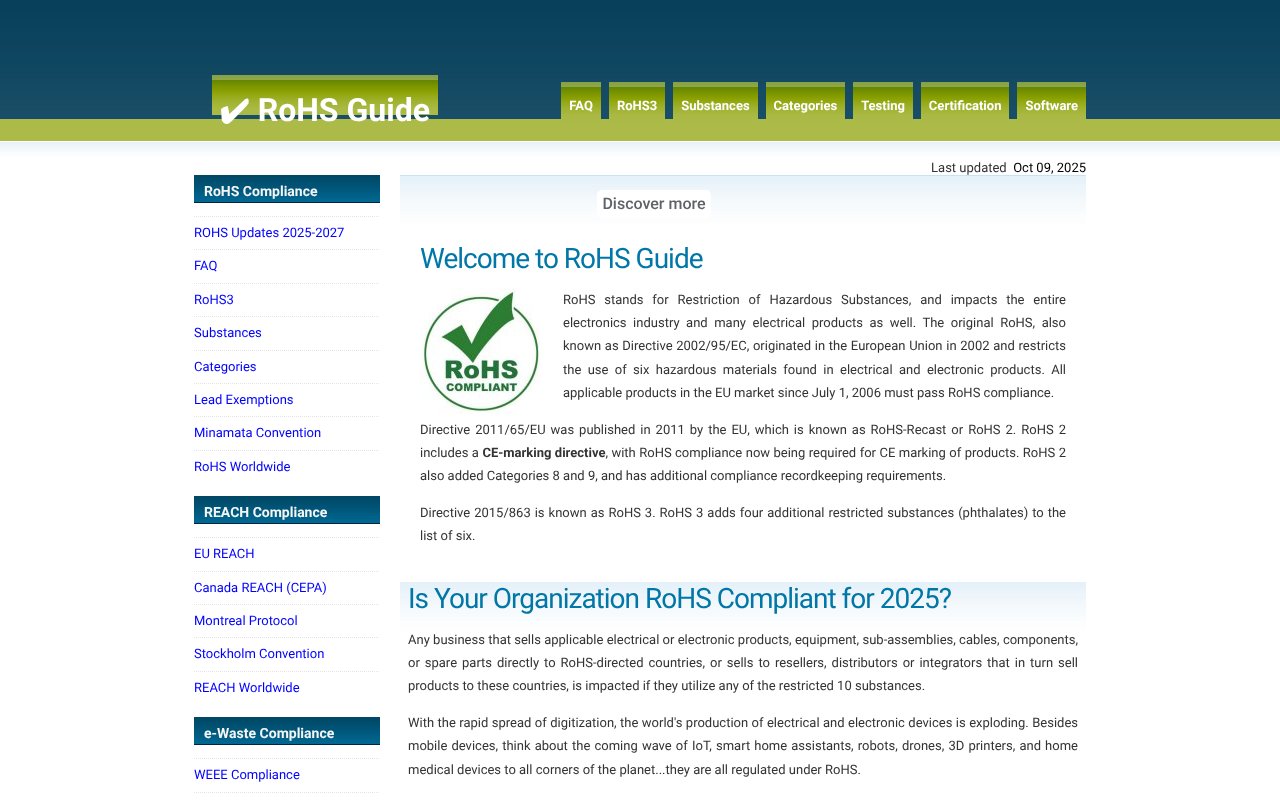Viewport: 1280px width, 800px height.
Task: Click the RoHS Compliant badge image
Action: [480, 350]
